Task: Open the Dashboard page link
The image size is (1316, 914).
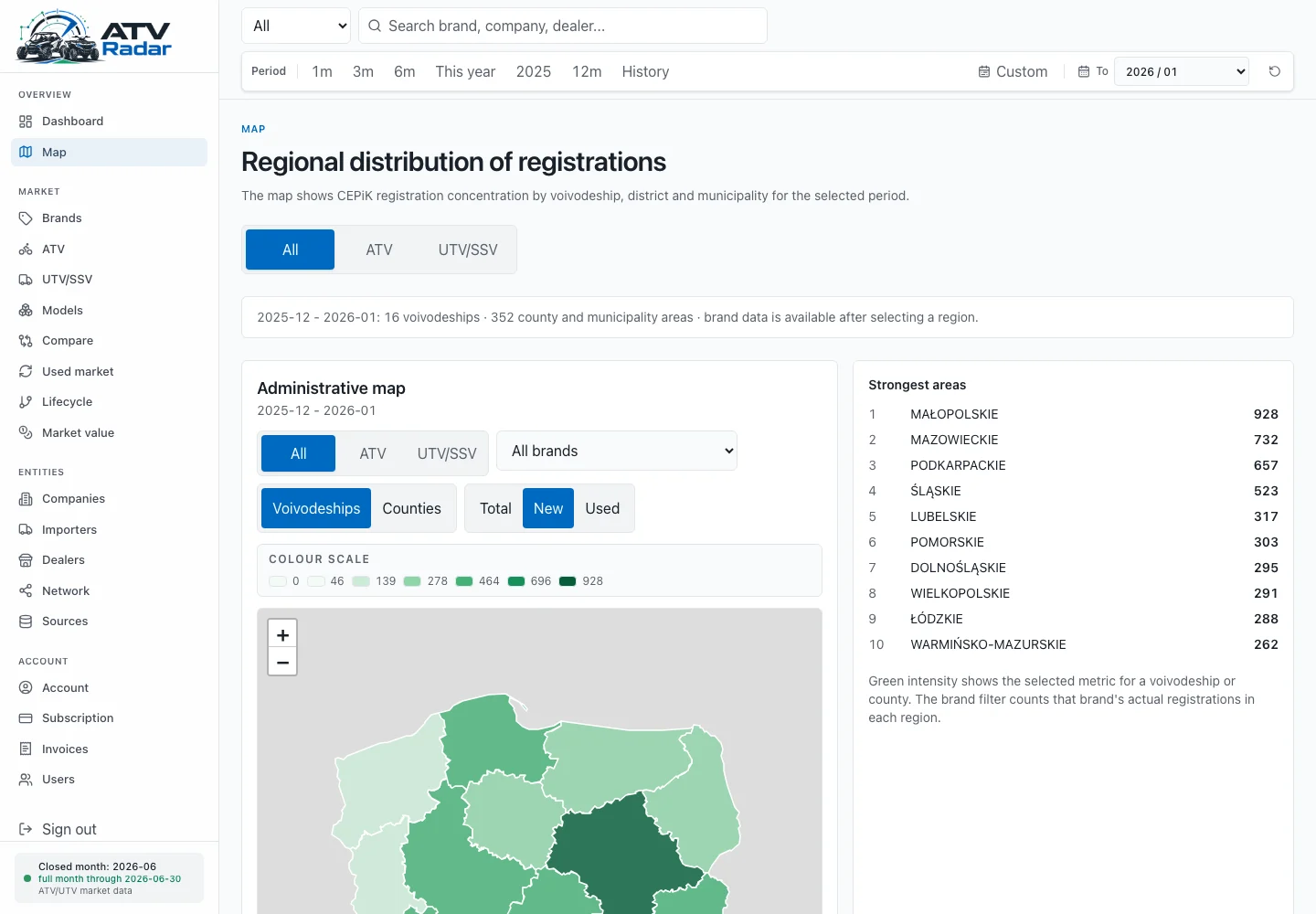Action: tap(109, 122)
